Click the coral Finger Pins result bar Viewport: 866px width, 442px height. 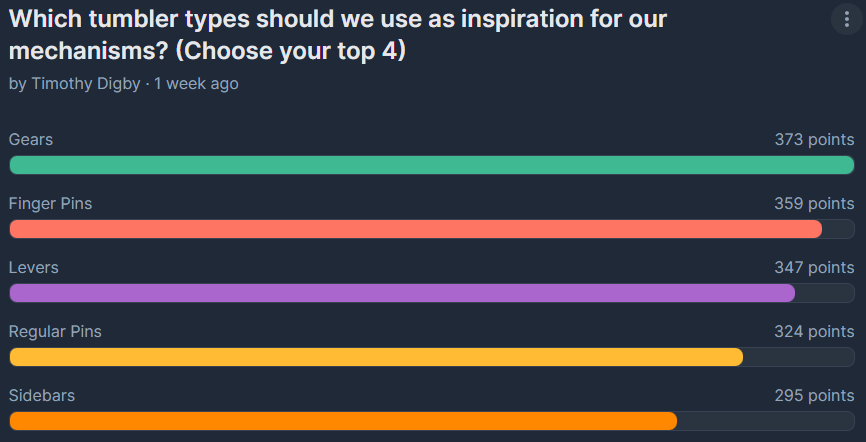[x=416, y=229]
